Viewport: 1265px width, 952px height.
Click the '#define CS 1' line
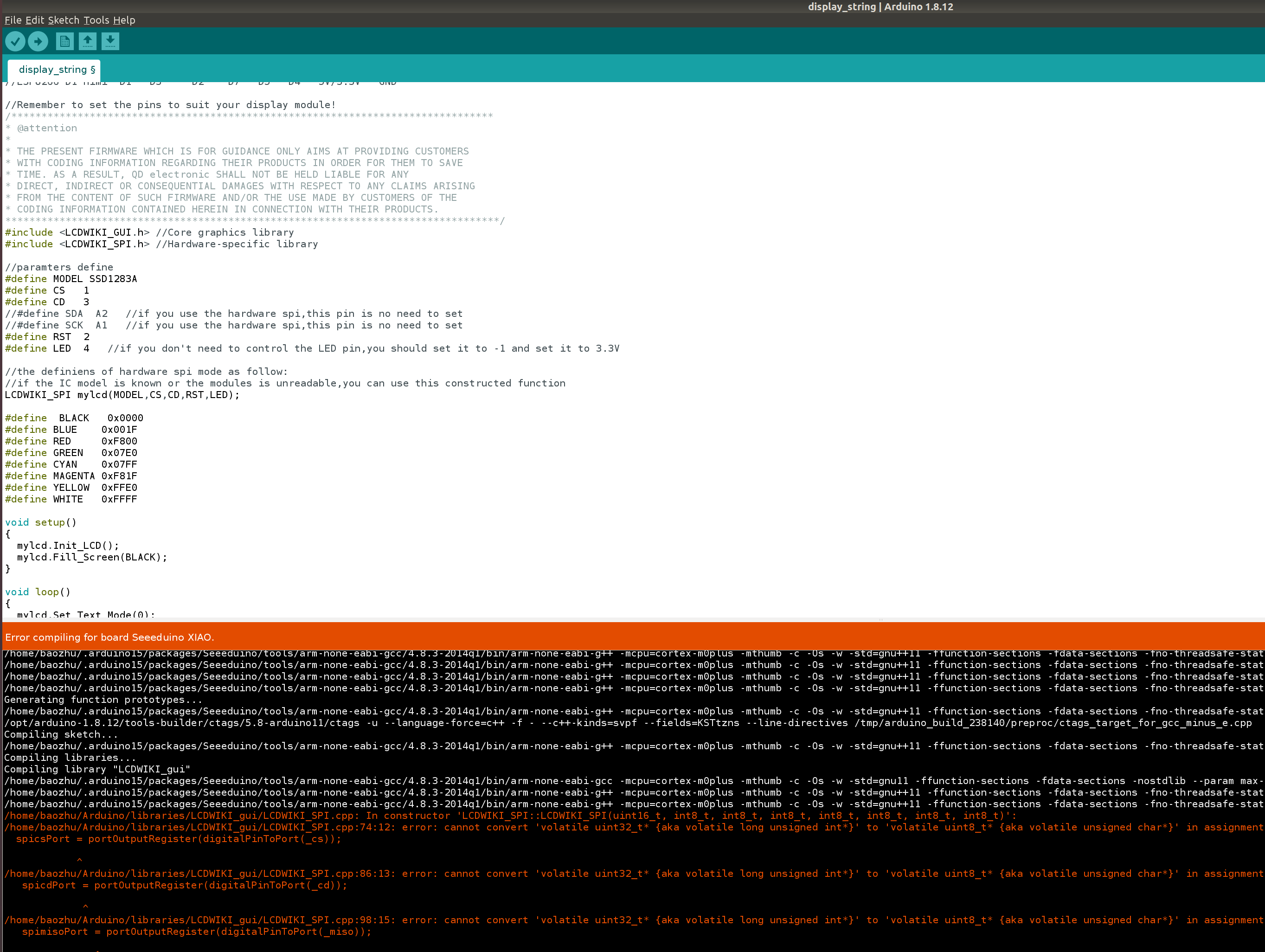coord(47,290)
